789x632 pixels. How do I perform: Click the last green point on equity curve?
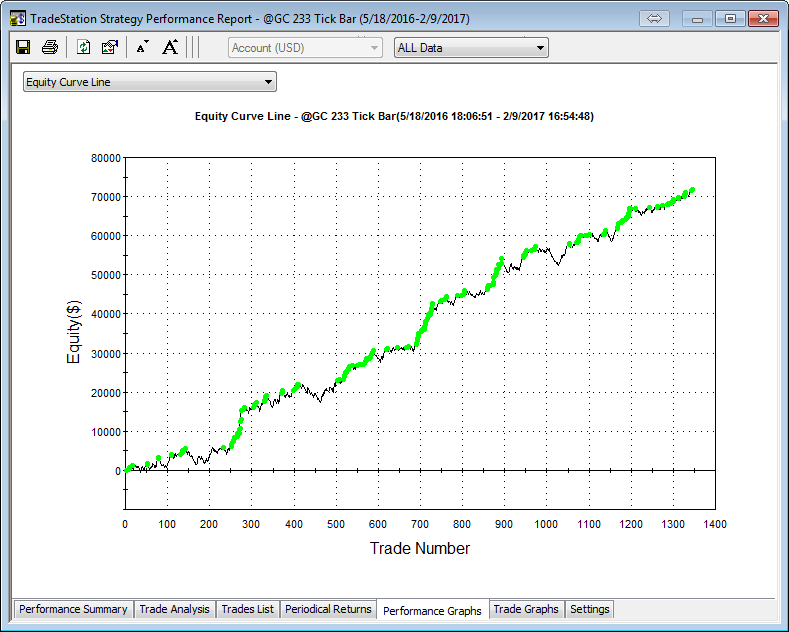coord(691,190)
